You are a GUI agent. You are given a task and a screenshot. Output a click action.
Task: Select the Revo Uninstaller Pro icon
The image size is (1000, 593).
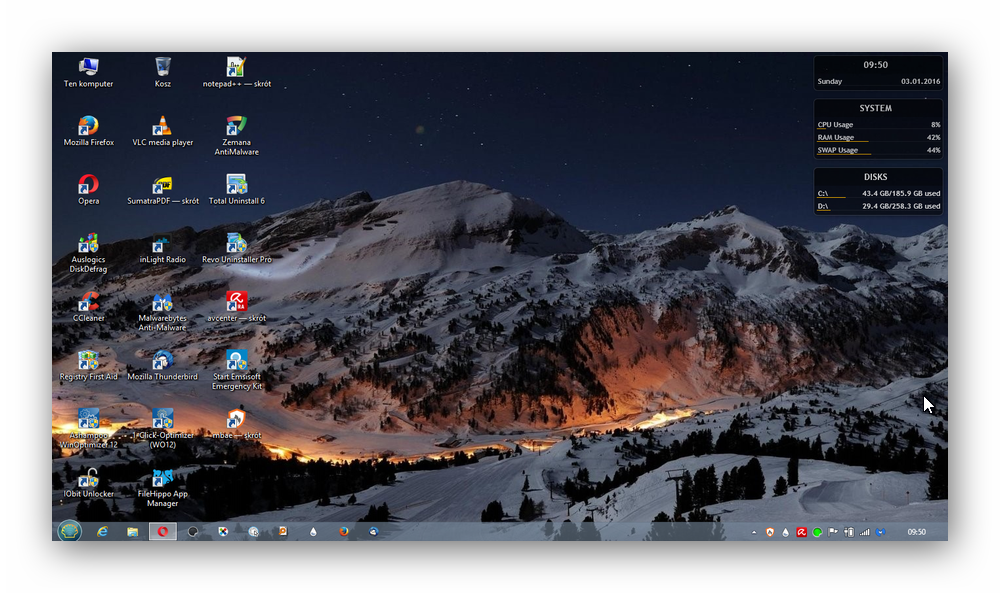tap(237, 248)
